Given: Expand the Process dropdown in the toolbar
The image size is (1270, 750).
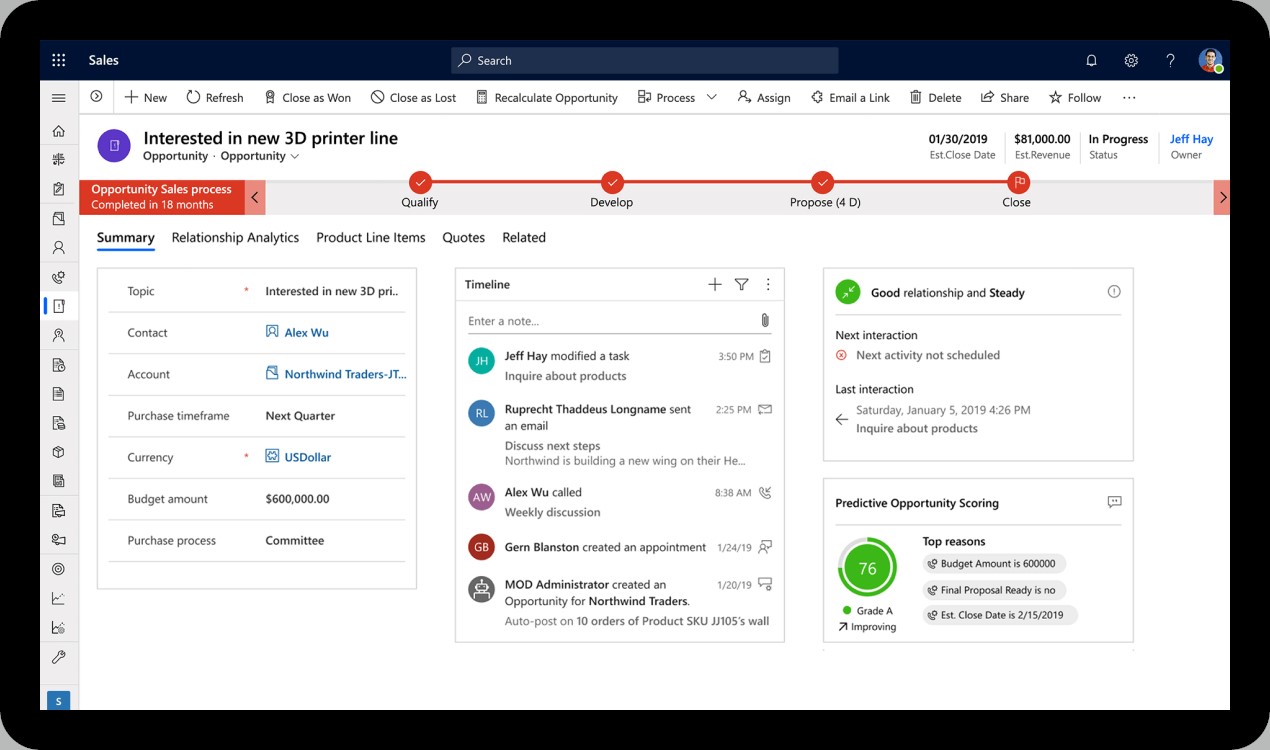Looking at the screenshot, I should click(x=711, y=97).
